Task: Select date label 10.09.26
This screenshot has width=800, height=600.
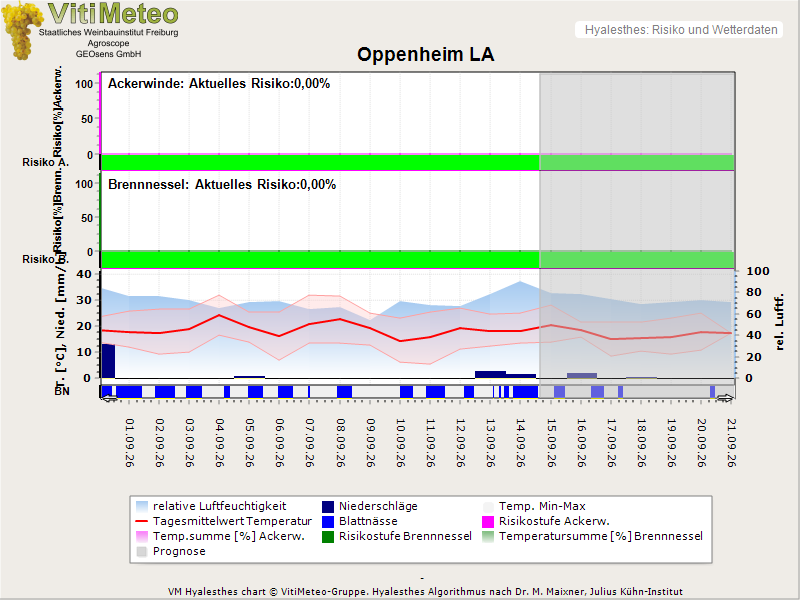Action: 401,442
